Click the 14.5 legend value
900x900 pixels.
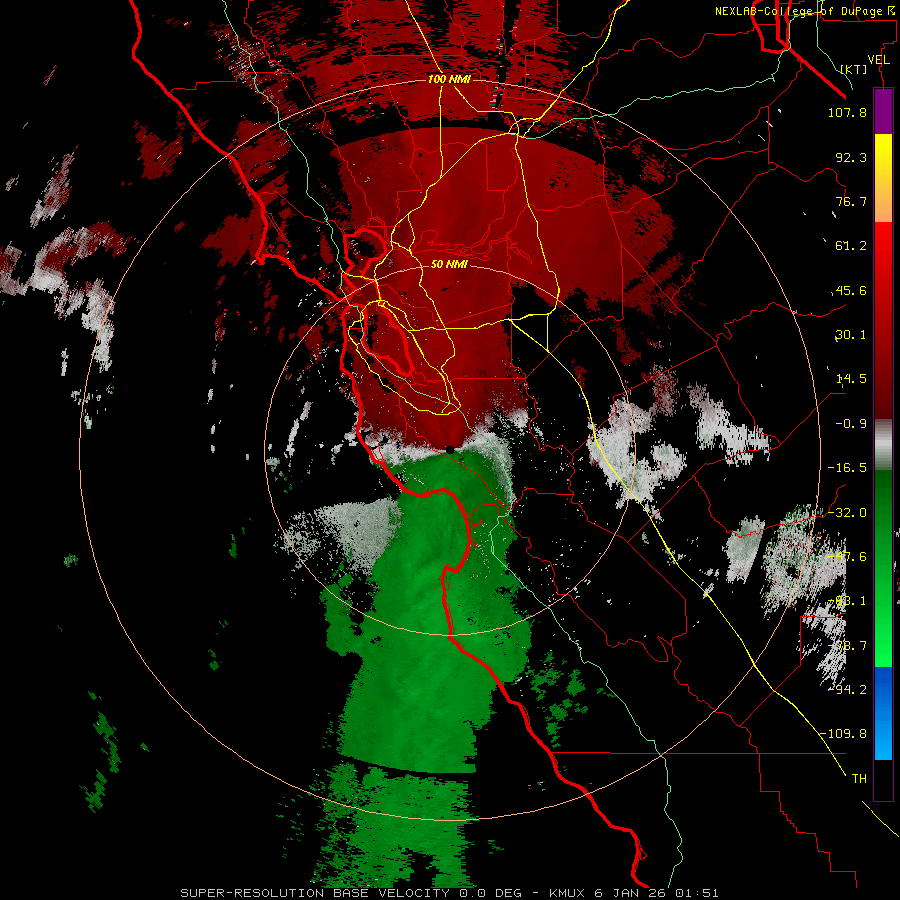click(851, 379)
